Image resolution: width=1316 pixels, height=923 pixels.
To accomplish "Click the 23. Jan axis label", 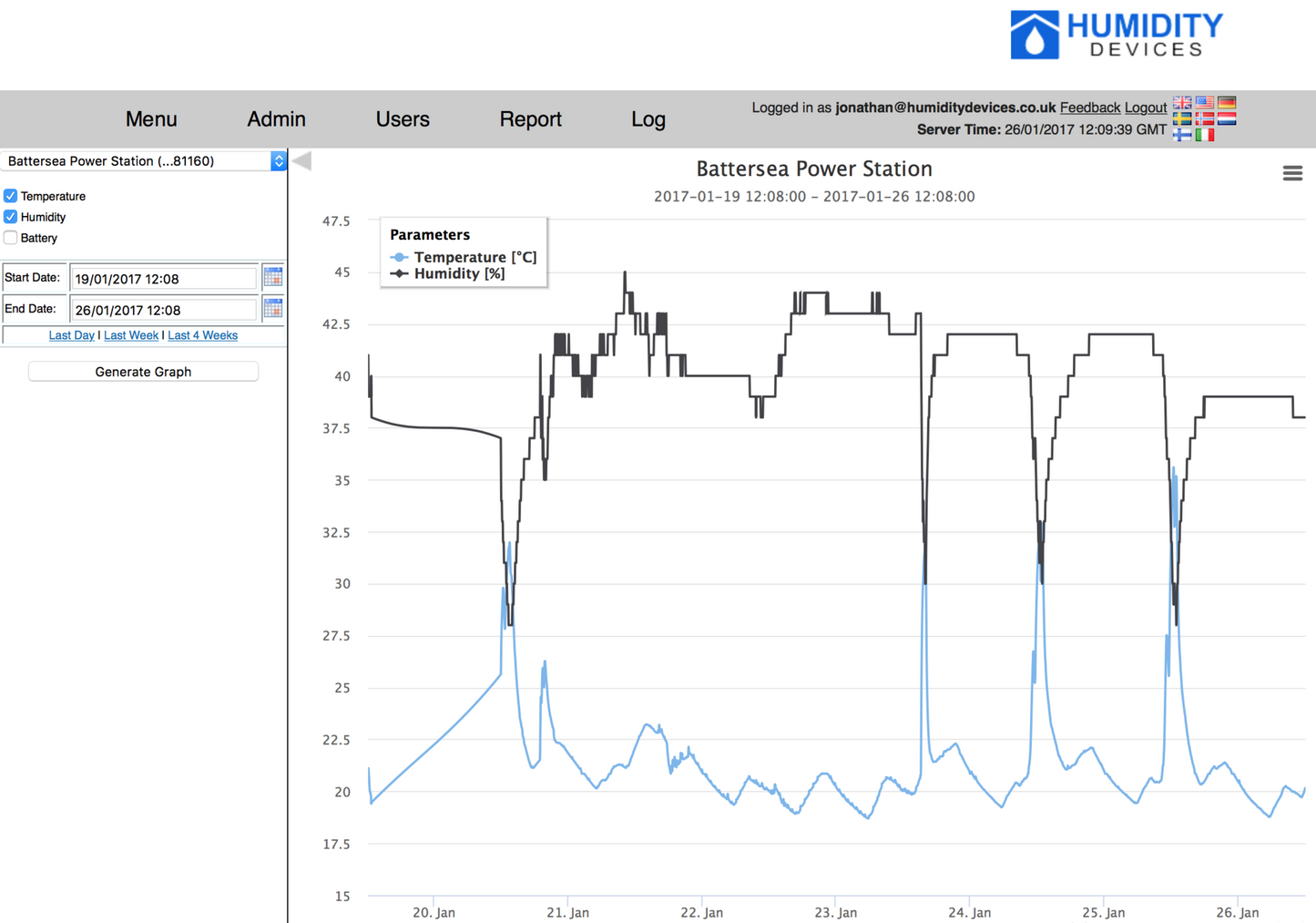I will pyautogui.click(x=835, y=912).
